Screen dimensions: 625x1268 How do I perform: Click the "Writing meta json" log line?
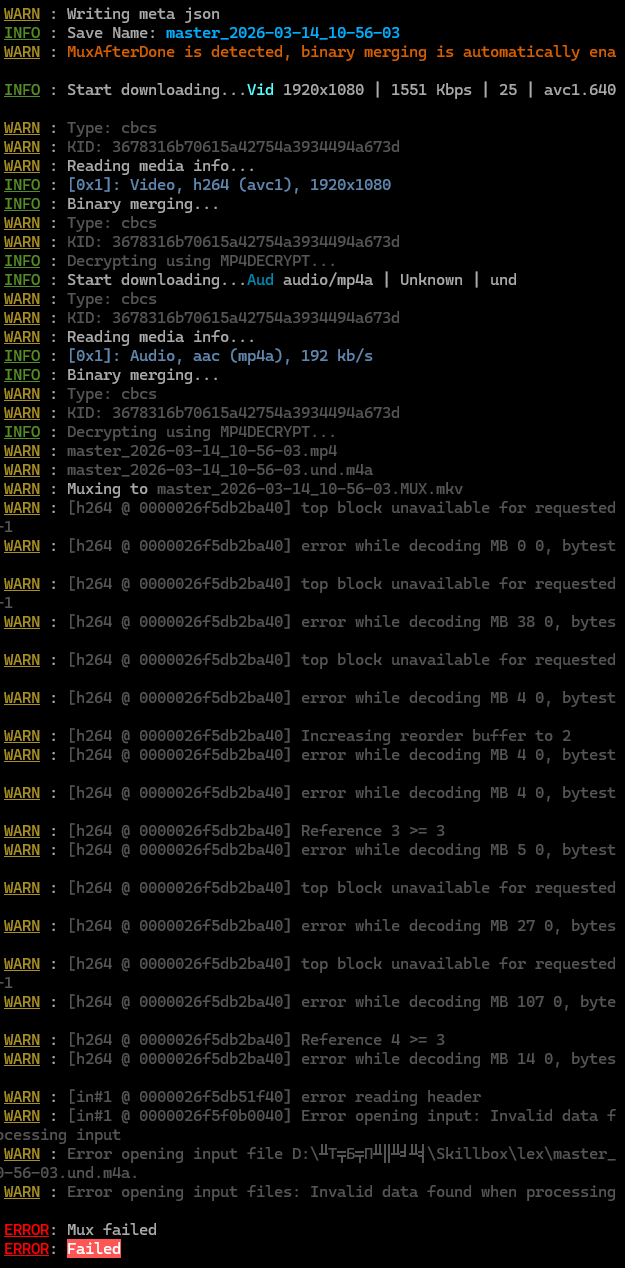click(143, 14)
